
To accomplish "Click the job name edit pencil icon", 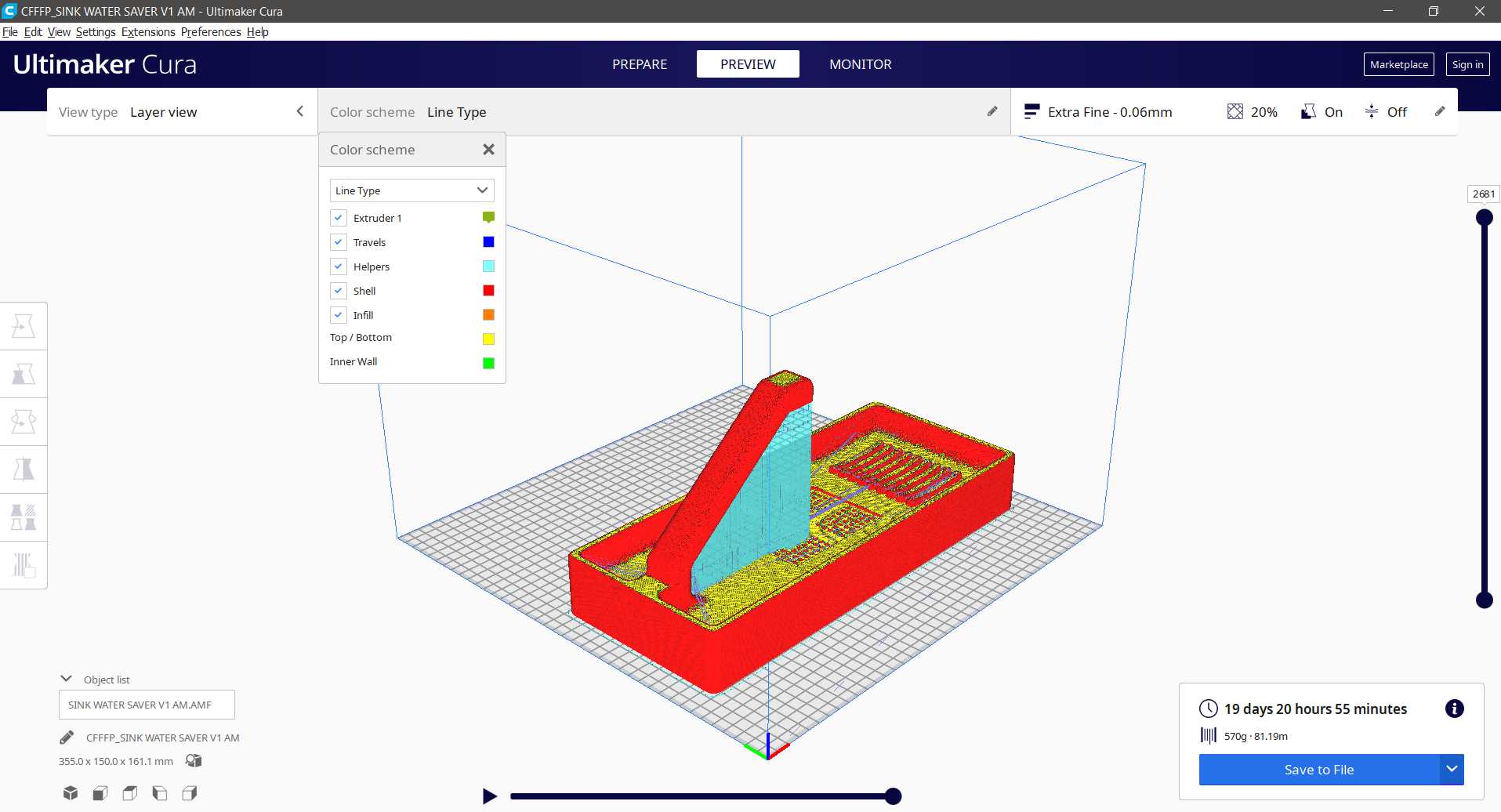I will 67,738.
